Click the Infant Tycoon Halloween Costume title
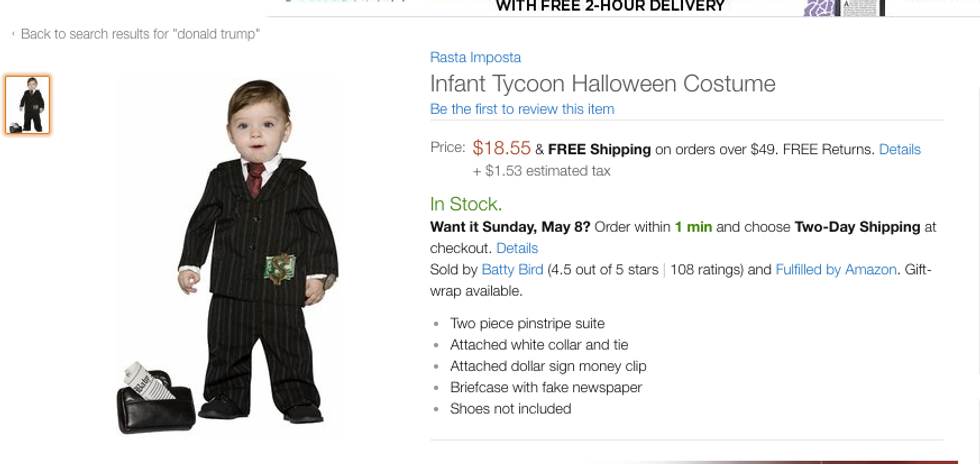 pyautogui.click(x=602, y=83)
